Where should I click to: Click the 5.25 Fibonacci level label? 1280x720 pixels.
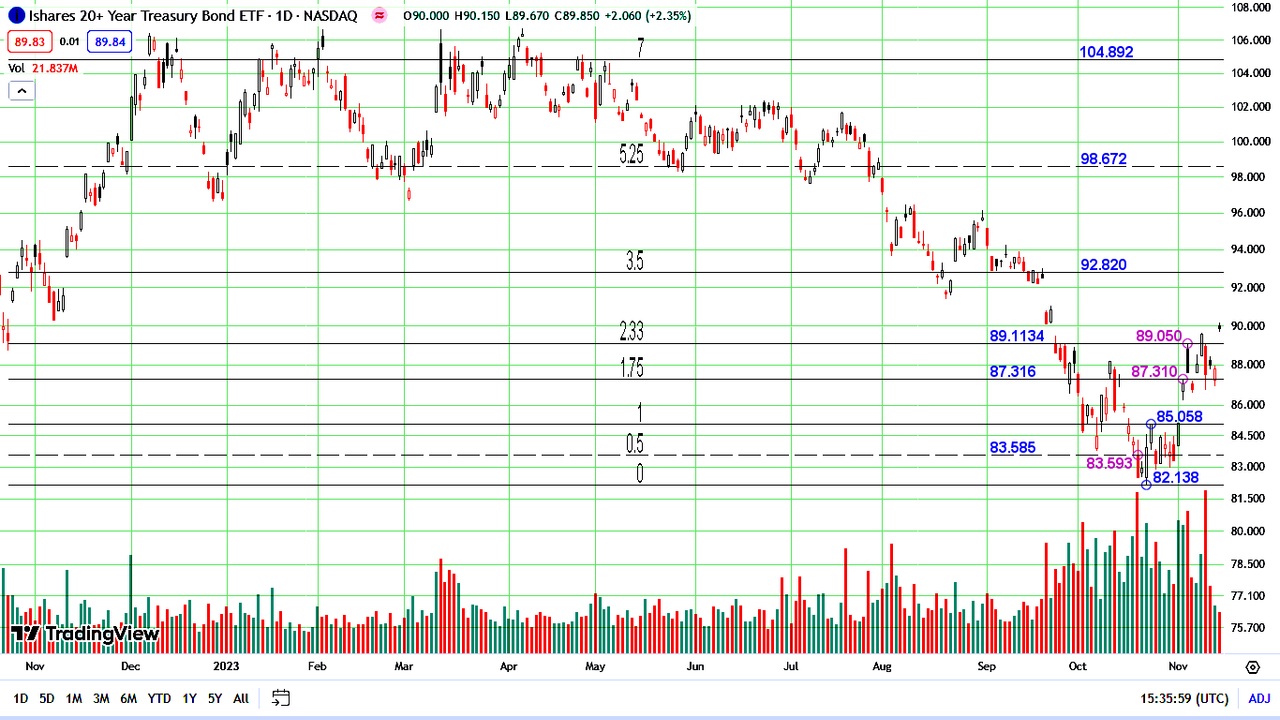point(632,154)
